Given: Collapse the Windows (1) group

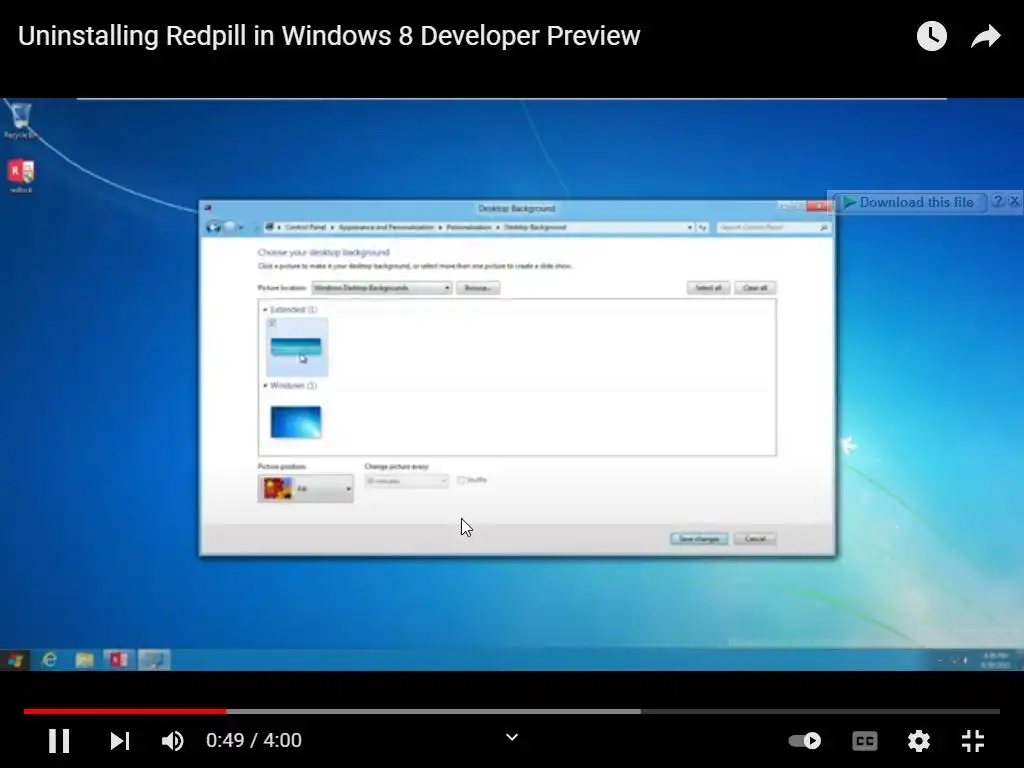Looking at the screenshot, I should click(265, 386).
